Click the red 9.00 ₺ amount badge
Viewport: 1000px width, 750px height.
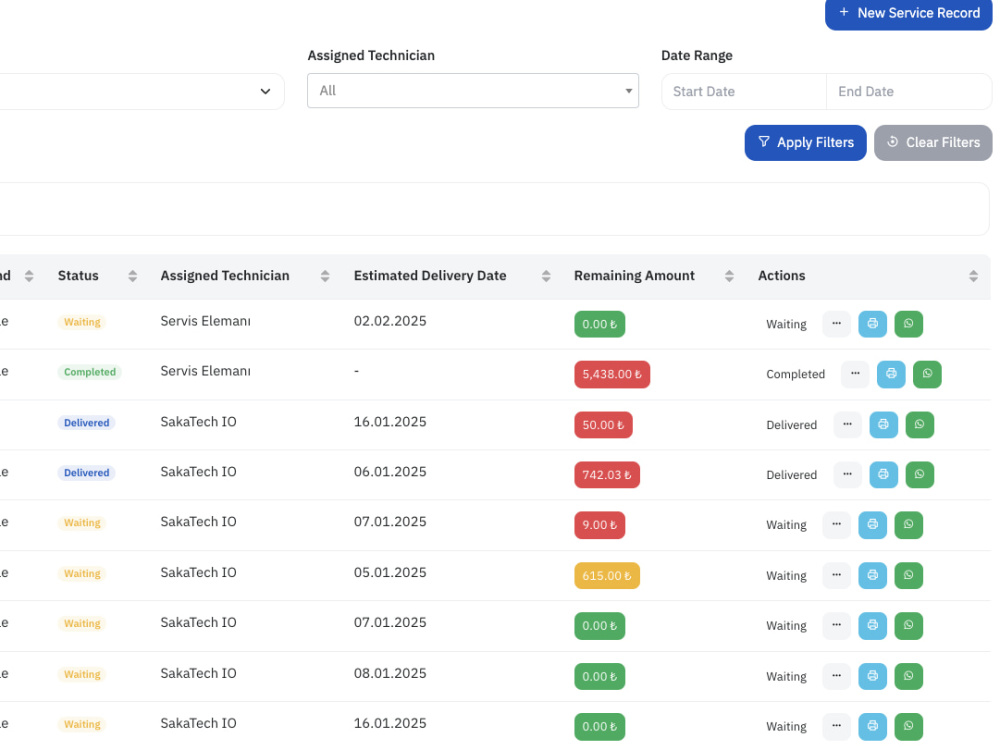(x=599, y=525)
